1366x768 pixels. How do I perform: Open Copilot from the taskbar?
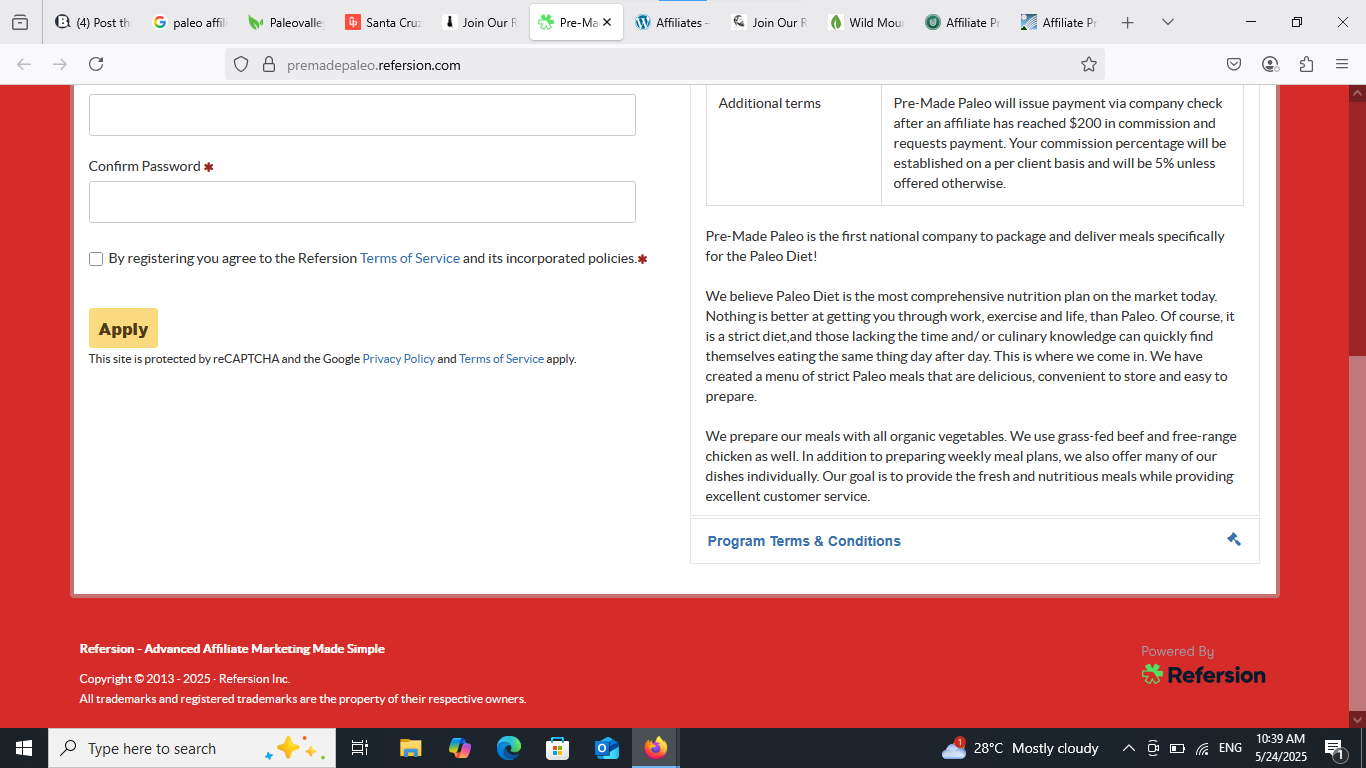(x=460, y=748)
